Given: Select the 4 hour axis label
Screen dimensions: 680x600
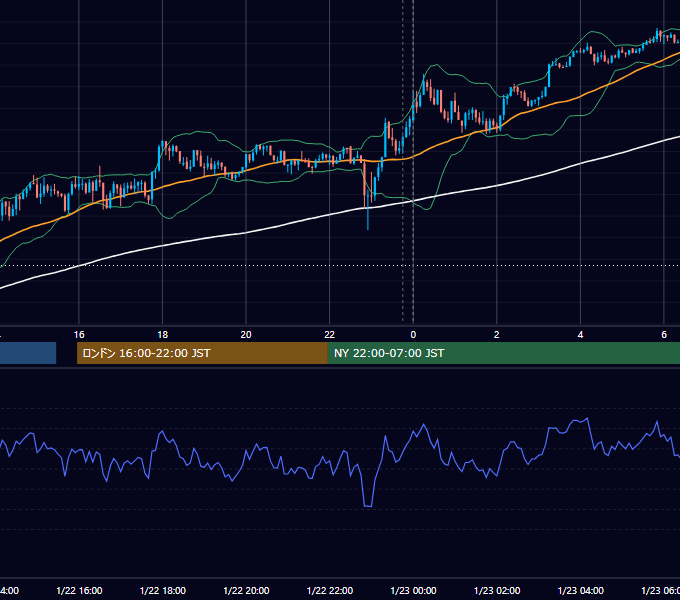Looking at the screenshot, I should point(580,335).
